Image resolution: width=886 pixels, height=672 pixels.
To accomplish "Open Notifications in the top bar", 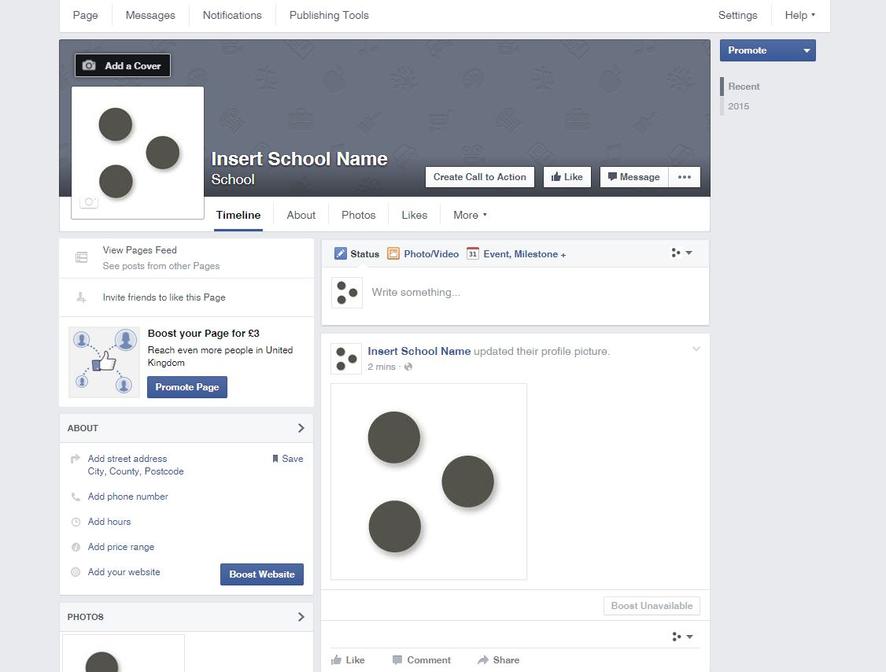I will 232,15.
